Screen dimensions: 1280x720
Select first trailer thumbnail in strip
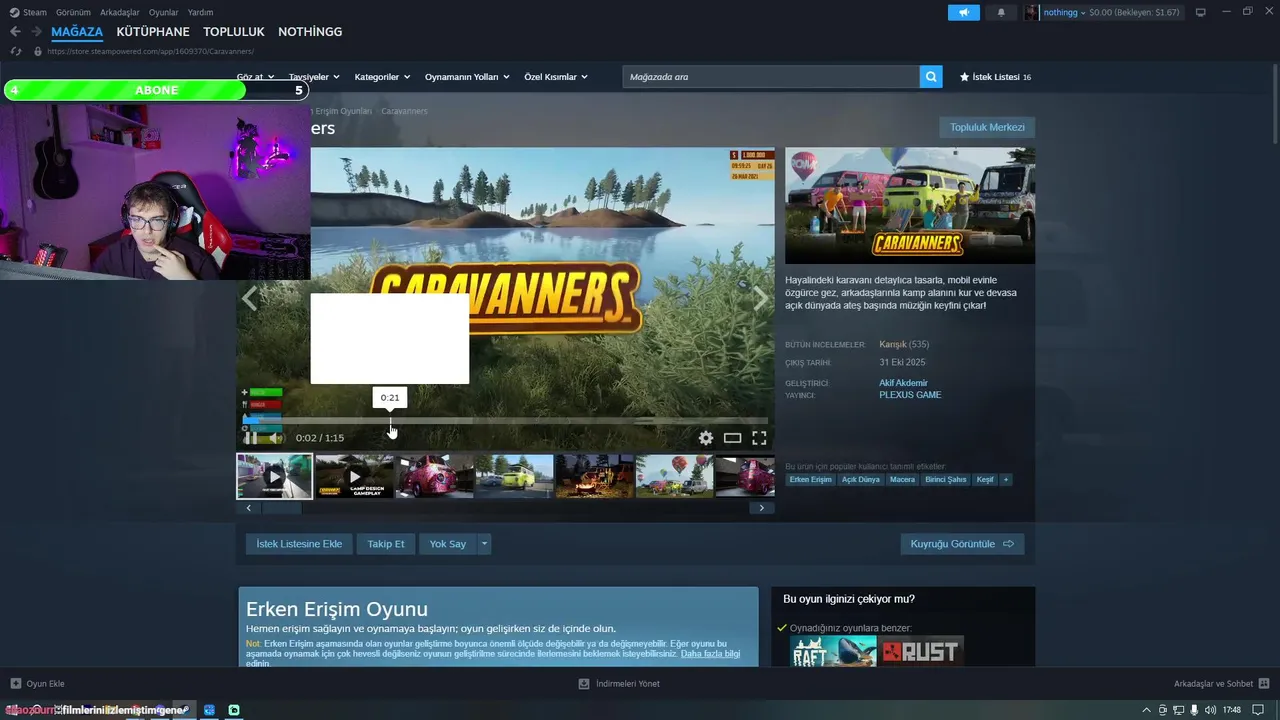pos(274,476)
